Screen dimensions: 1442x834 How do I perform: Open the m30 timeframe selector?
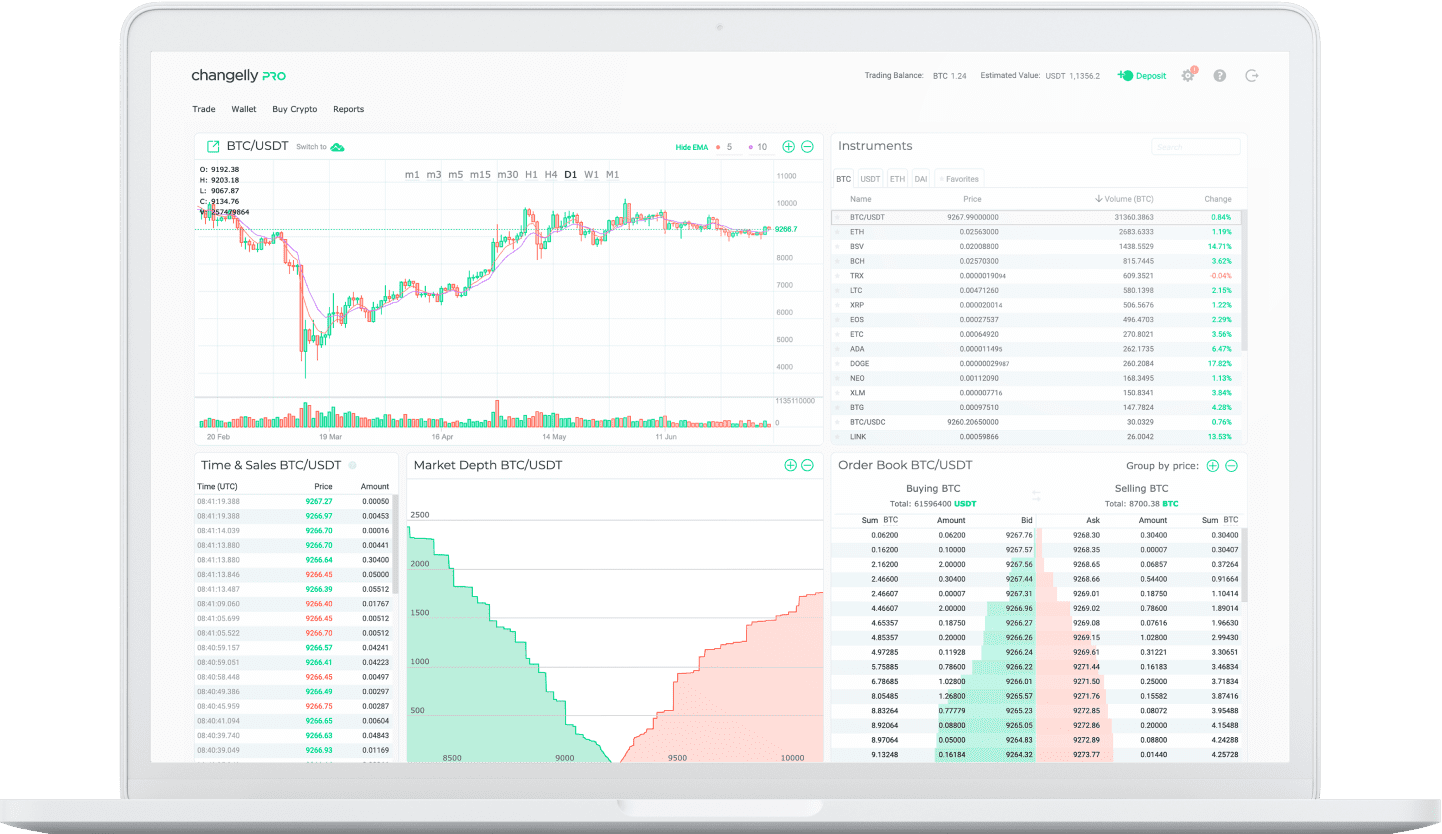pos(508,174)
